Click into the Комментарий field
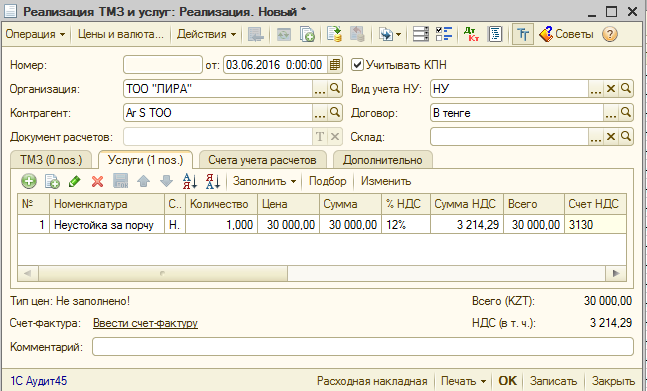 (x=363, y=346)
